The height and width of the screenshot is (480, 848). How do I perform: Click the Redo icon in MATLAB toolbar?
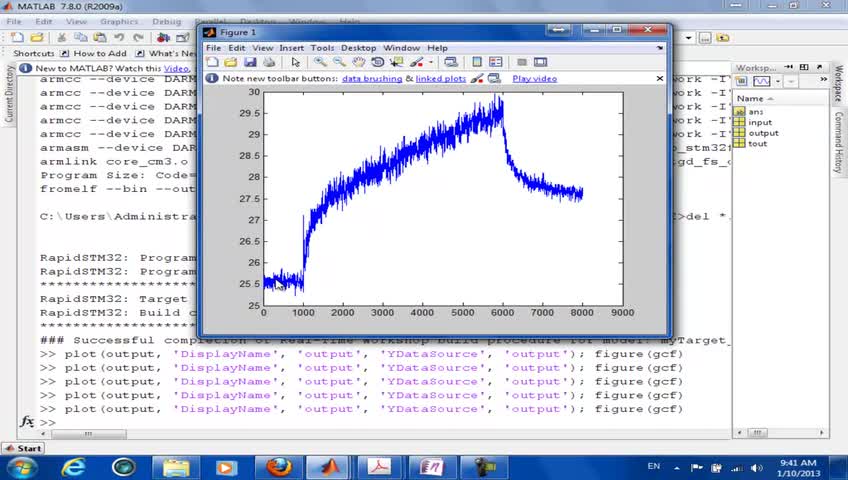click(138, 38)
